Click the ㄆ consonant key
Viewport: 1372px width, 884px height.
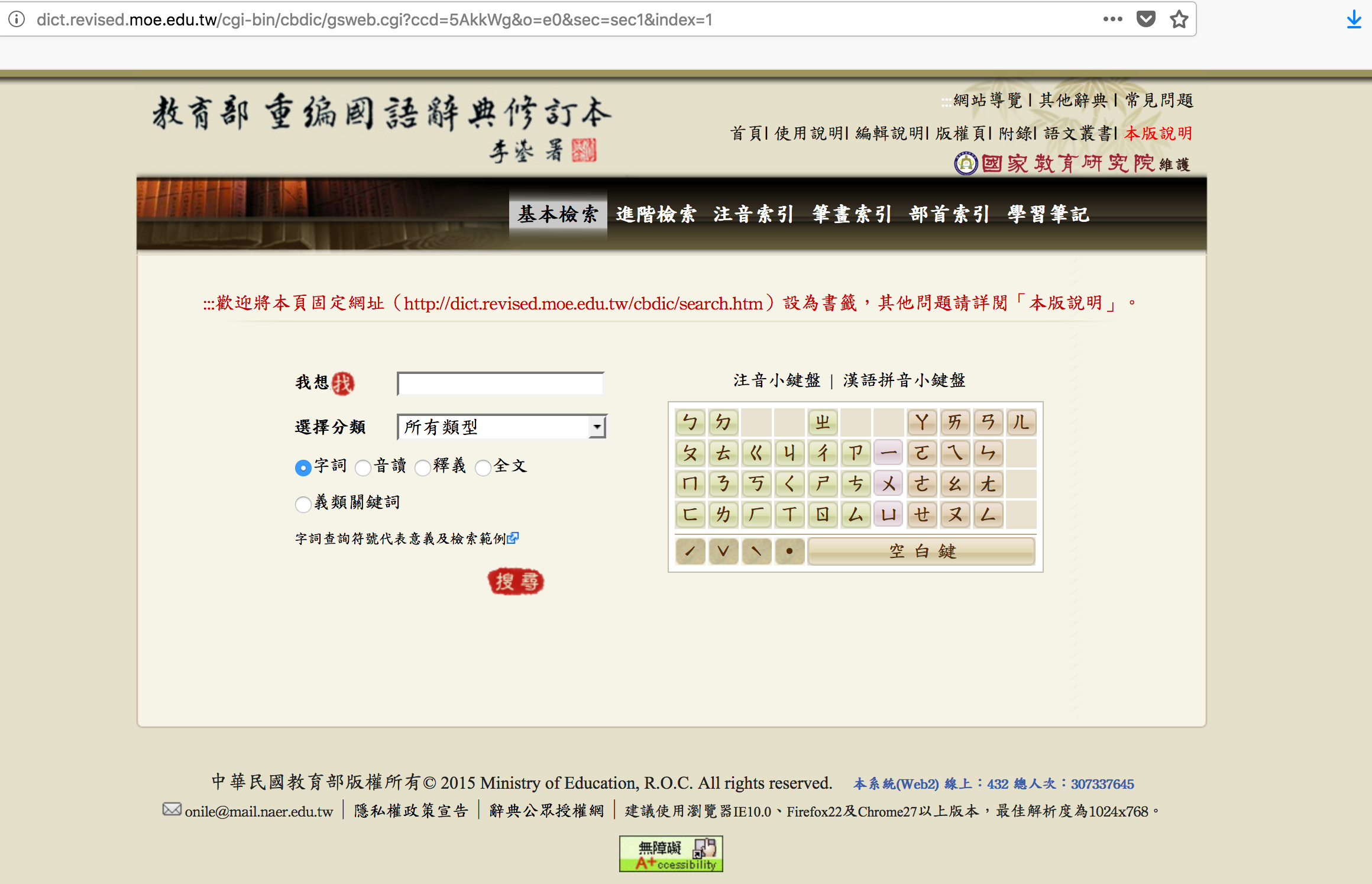point(690,453)
